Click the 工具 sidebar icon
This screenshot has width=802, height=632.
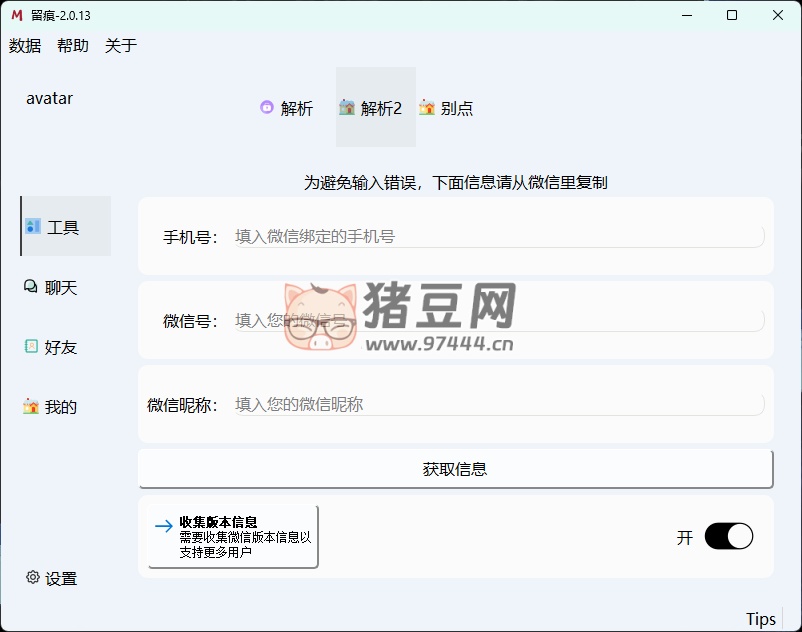tap(33, 227)
